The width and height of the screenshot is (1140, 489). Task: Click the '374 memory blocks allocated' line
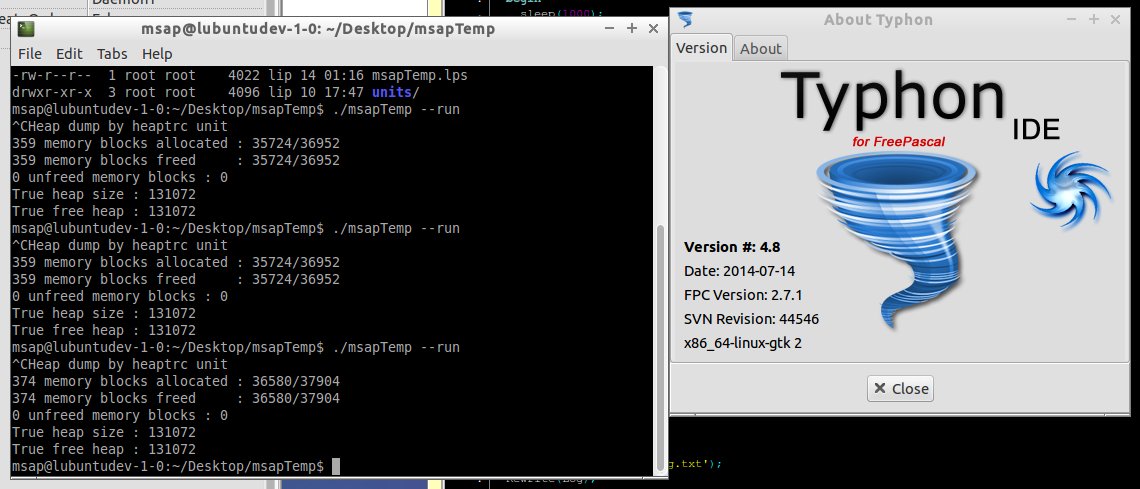(176, 381)
